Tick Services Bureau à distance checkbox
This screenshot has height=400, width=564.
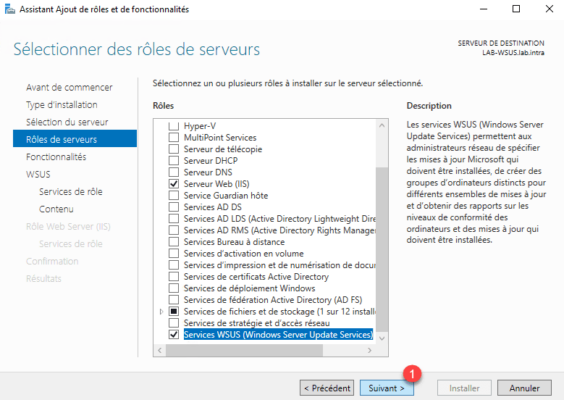174,242
